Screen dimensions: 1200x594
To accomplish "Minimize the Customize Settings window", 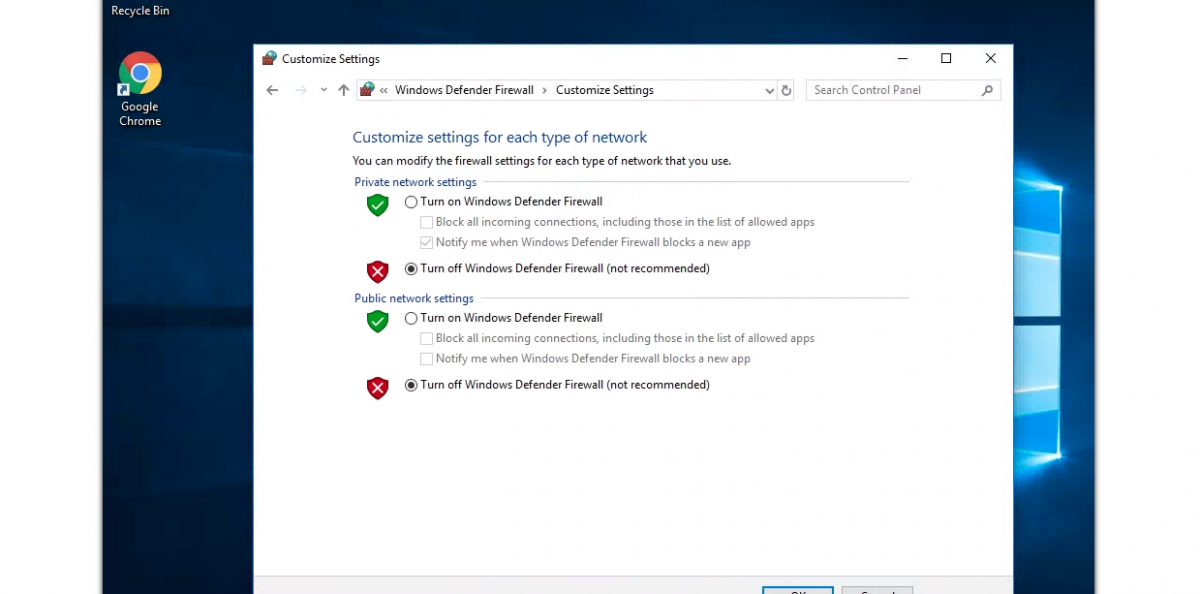I will pyautogui.click(x=901, y=58).
